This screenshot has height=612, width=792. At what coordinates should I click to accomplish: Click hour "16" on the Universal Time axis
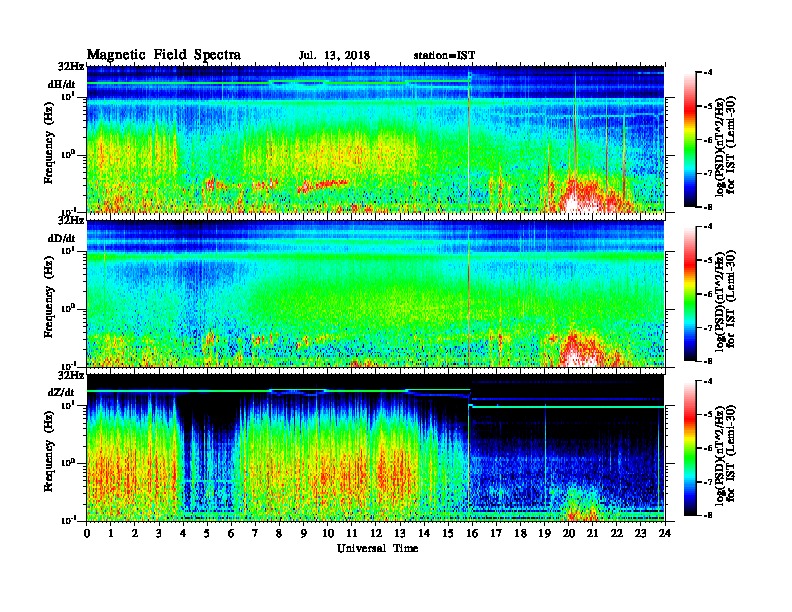[472, 533]
